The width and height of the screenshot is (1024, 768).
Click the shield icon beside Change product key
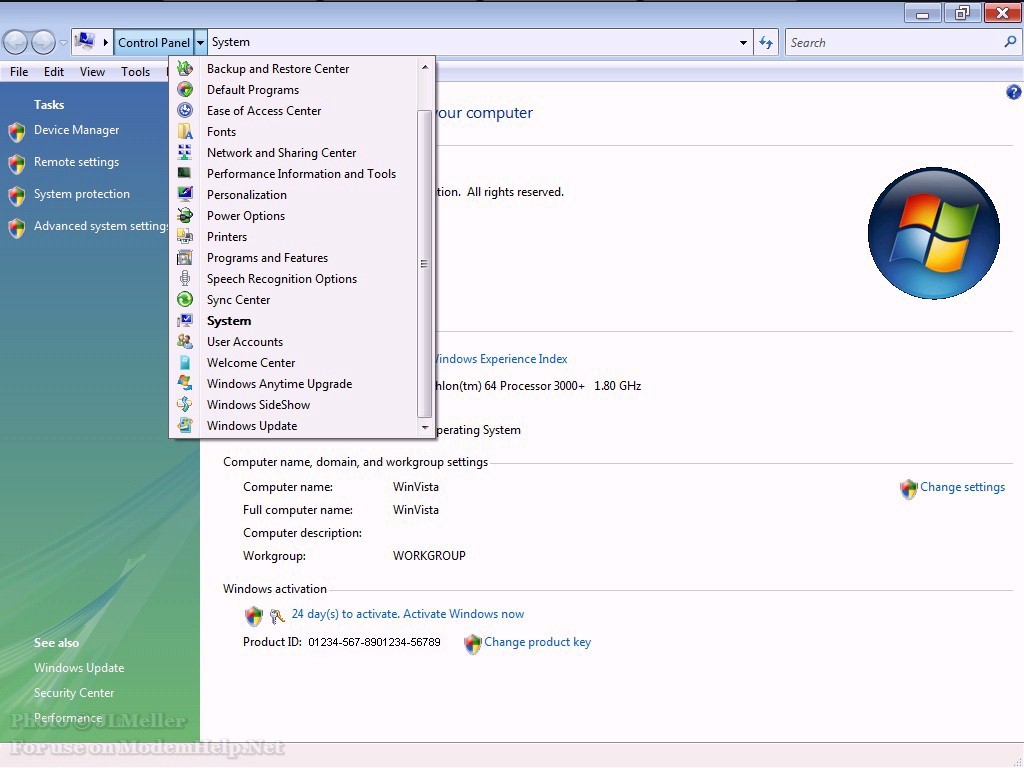pos(472,644)
